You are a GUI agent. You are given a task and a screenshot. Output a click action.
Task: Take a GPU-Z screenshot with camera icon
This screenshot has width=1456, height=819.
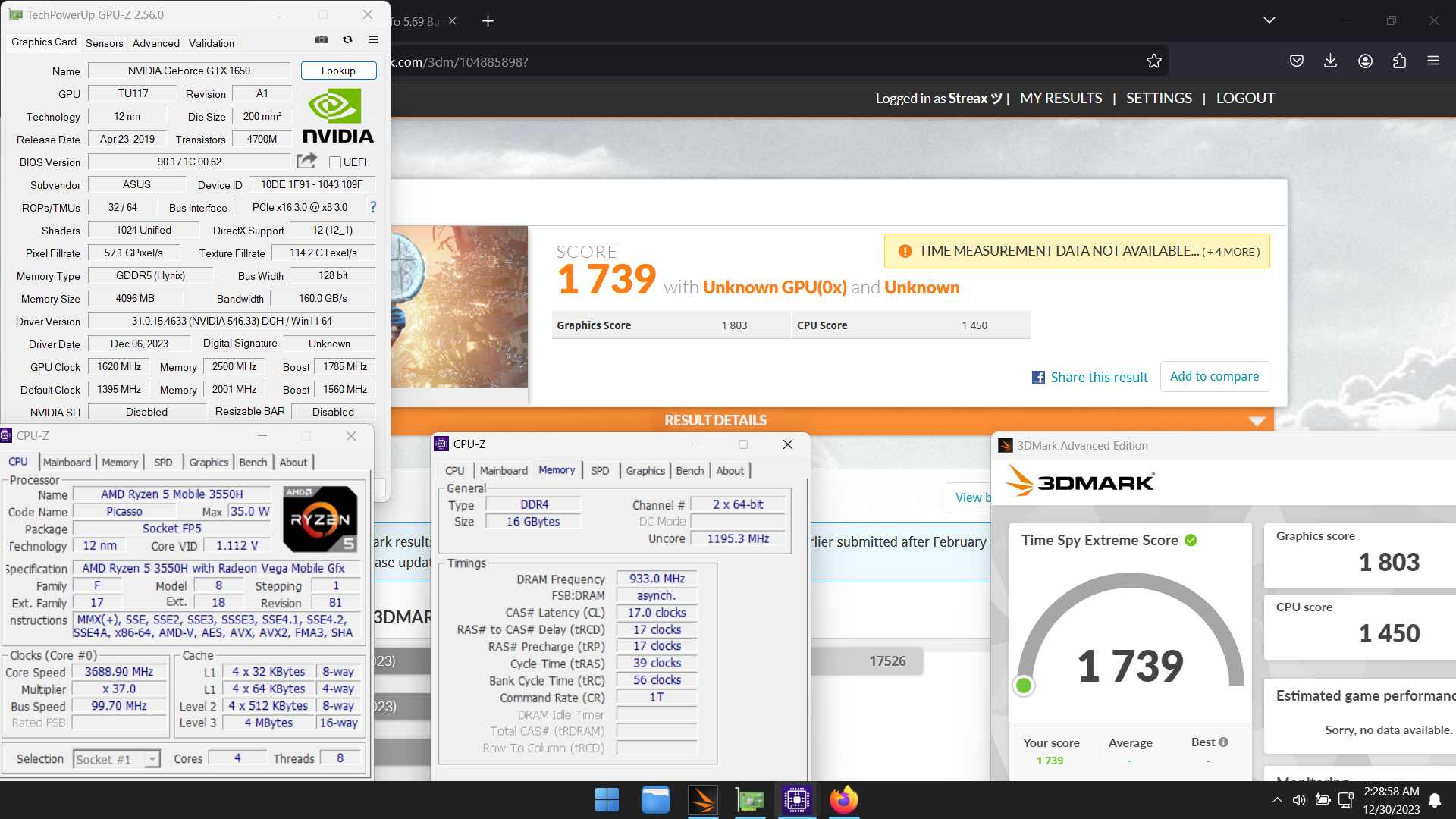pos(322,39)
